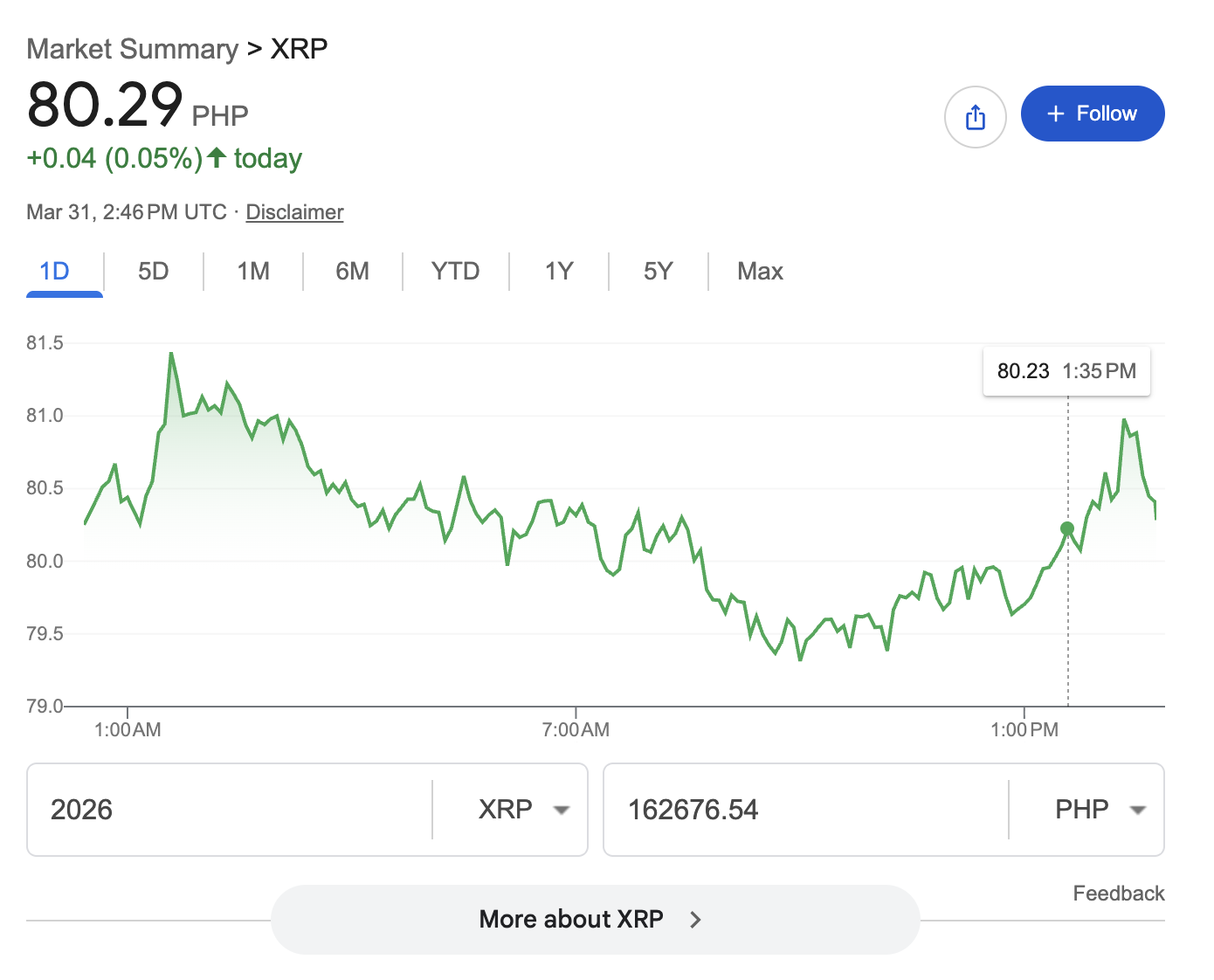Open the XRP currency dropdown arrow
This screenshot has width=1214, height=980.
562,810
